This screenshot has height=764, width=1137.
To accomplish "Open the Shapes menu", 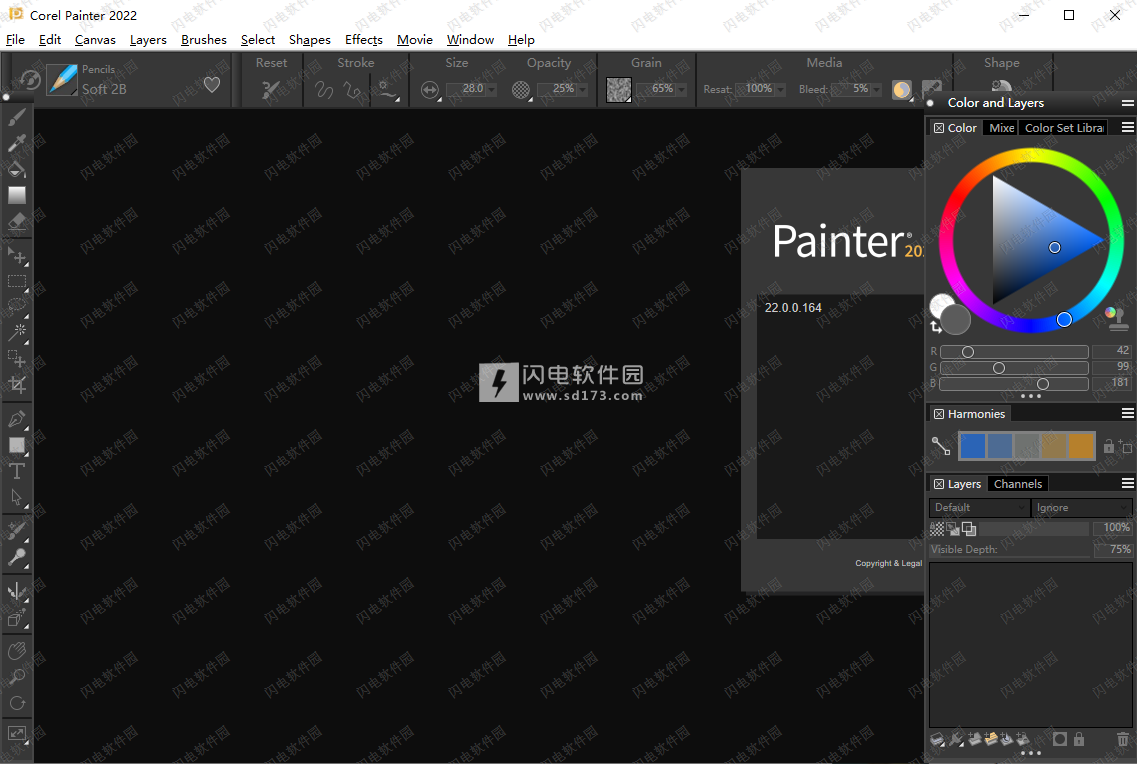I will [310, 40].
